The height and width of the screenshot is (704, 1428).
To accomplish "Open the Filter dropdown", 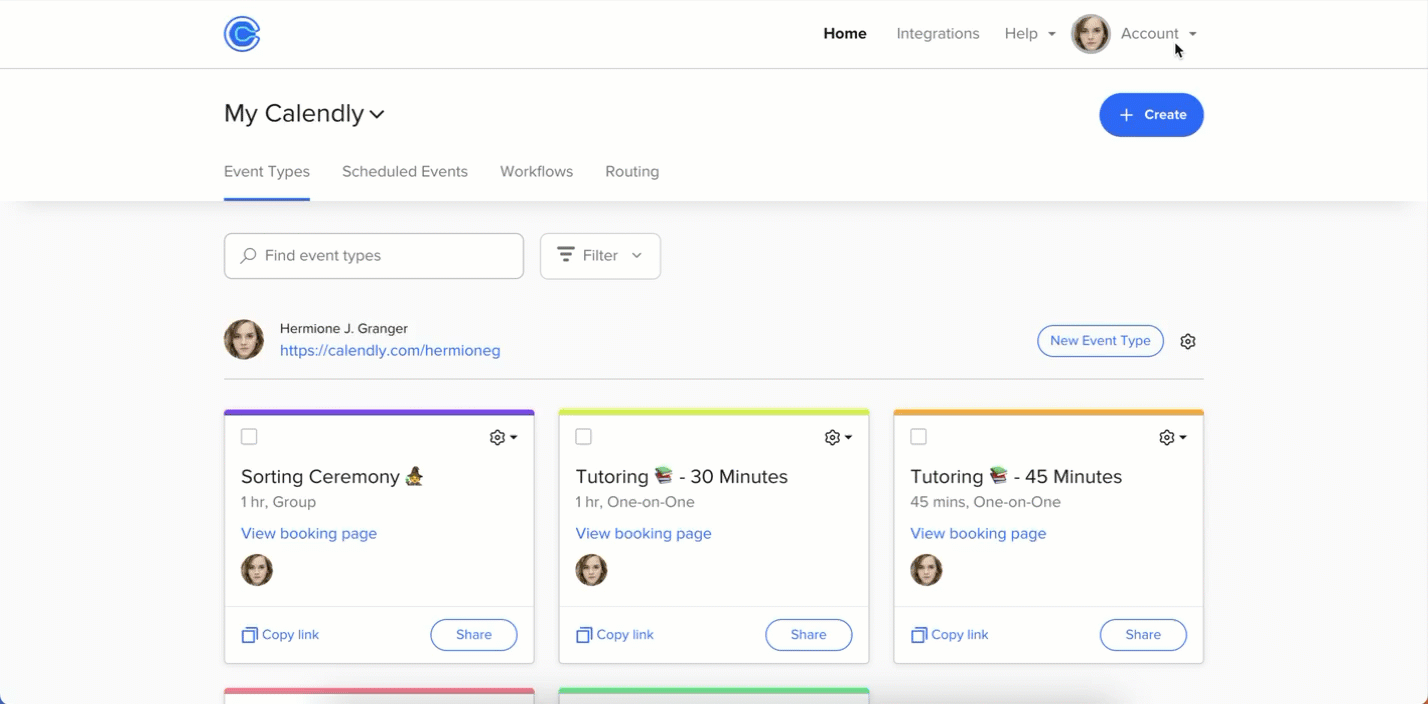I will [600, 256].
